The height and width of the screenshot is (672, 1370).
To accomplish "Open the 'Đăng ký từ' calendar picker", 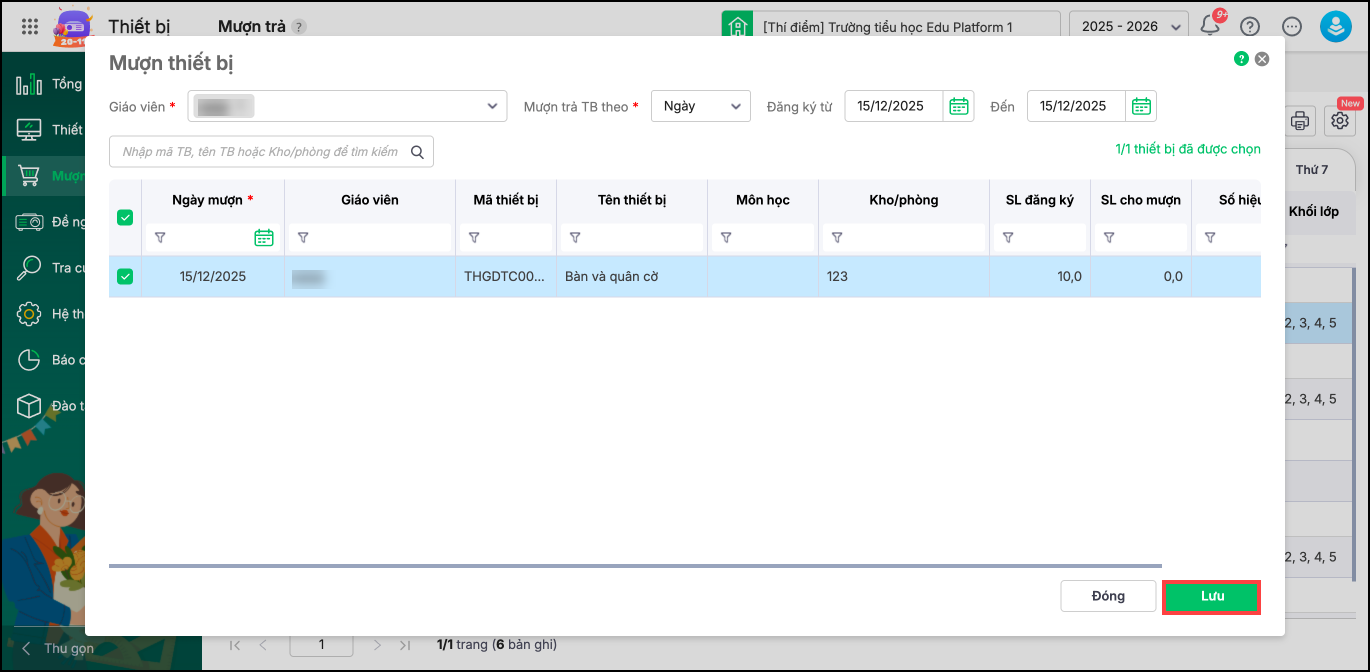I will 959,106.
